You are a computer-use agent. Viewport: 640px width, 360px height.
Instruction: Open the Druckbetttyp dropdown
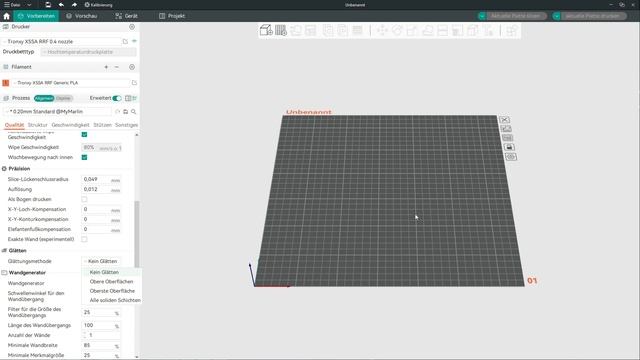pos(88,52)
